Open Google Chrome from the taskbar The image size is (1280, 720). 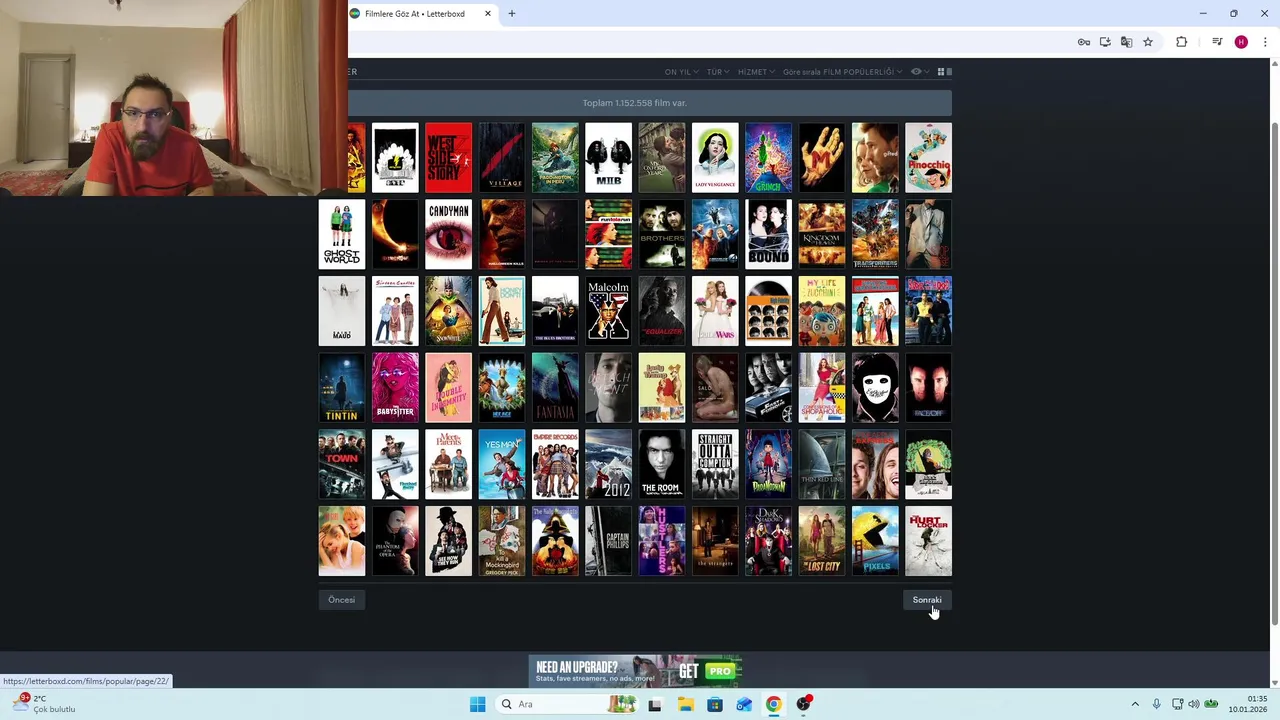point(773,704)
